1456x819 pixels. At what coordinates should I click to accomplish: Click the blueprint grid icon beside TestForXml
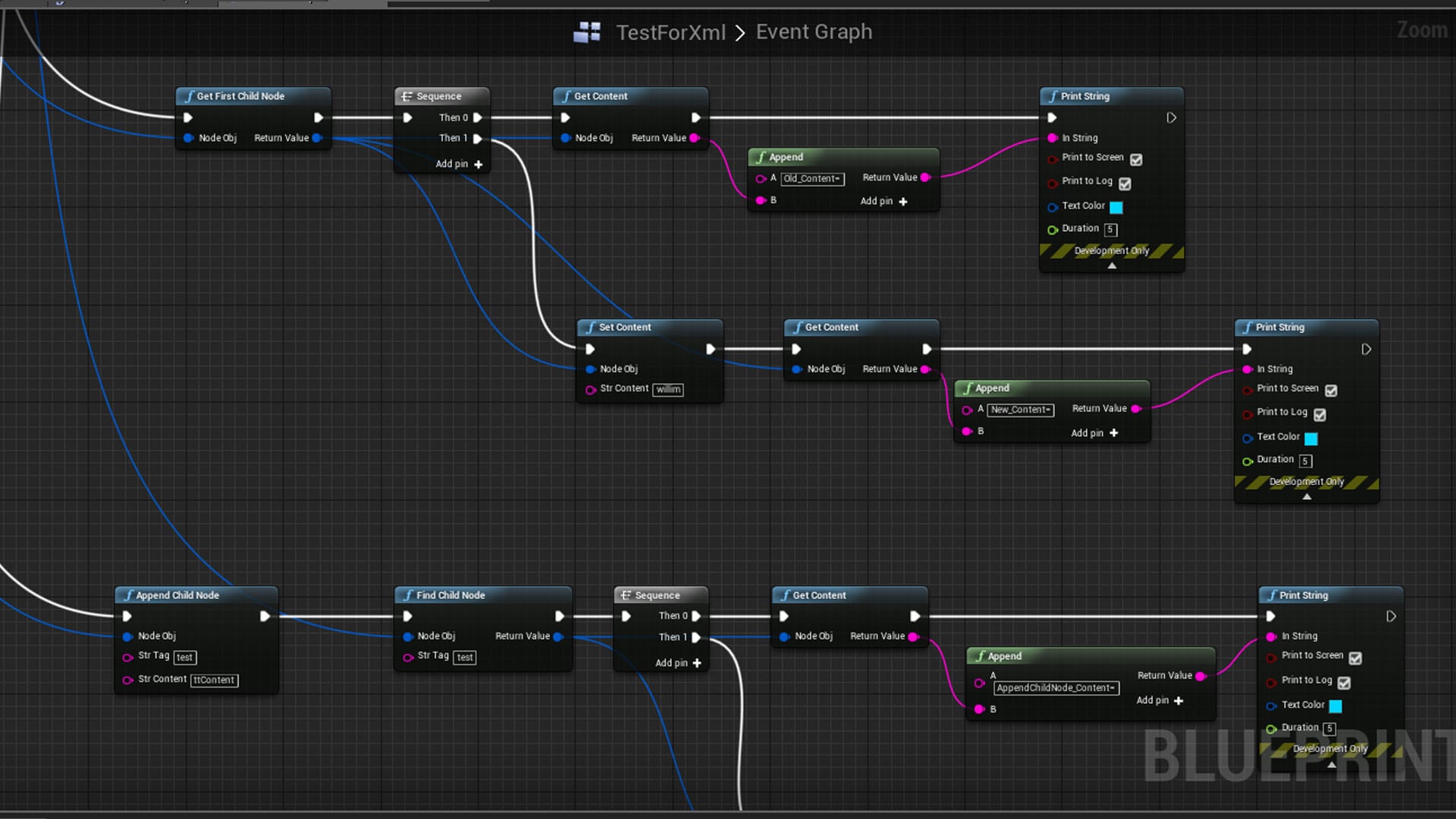point(587,32)
